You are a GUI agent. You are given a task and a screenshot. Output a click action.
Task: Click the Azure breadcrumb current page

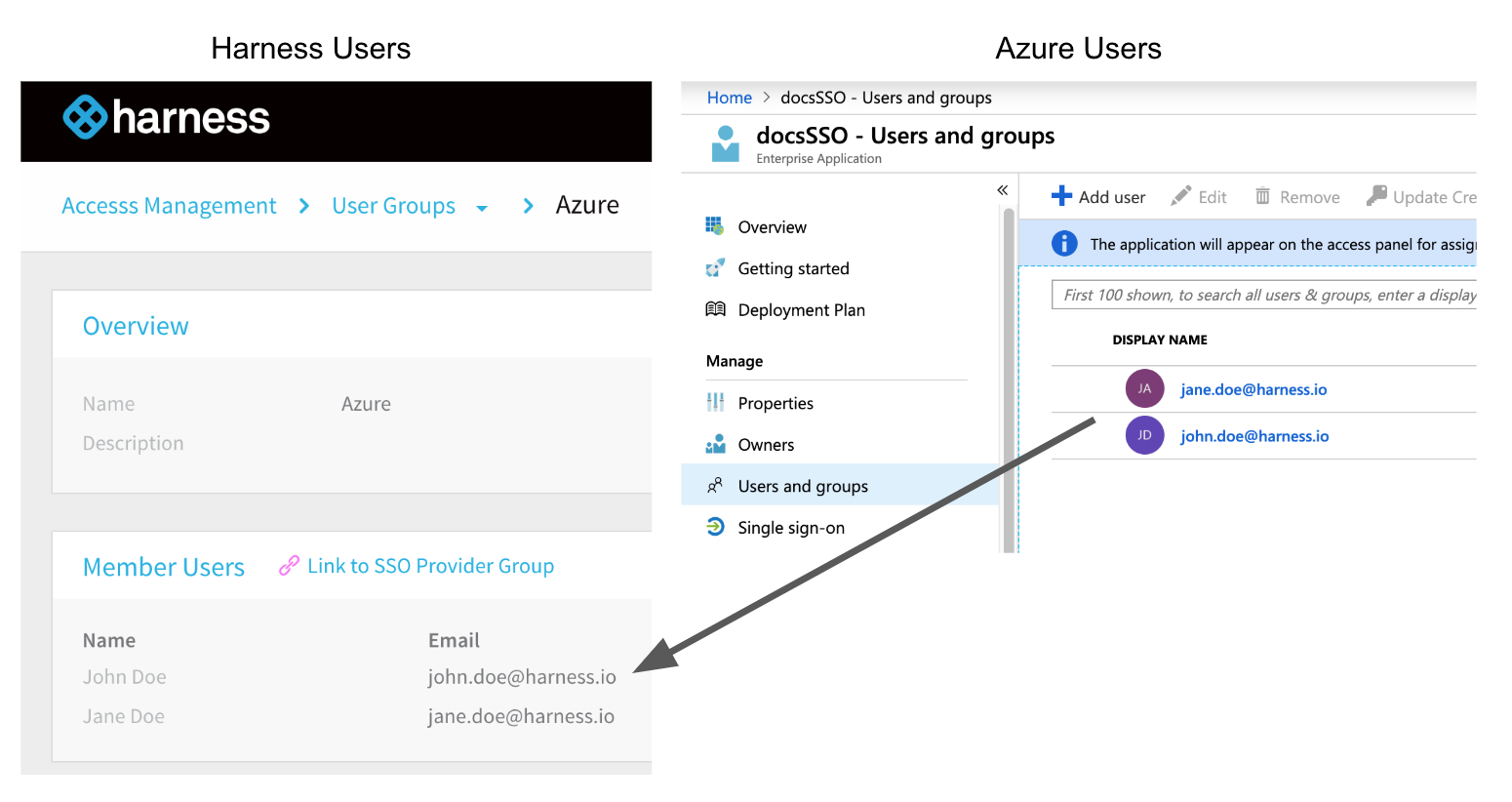(x=587, y=205)
